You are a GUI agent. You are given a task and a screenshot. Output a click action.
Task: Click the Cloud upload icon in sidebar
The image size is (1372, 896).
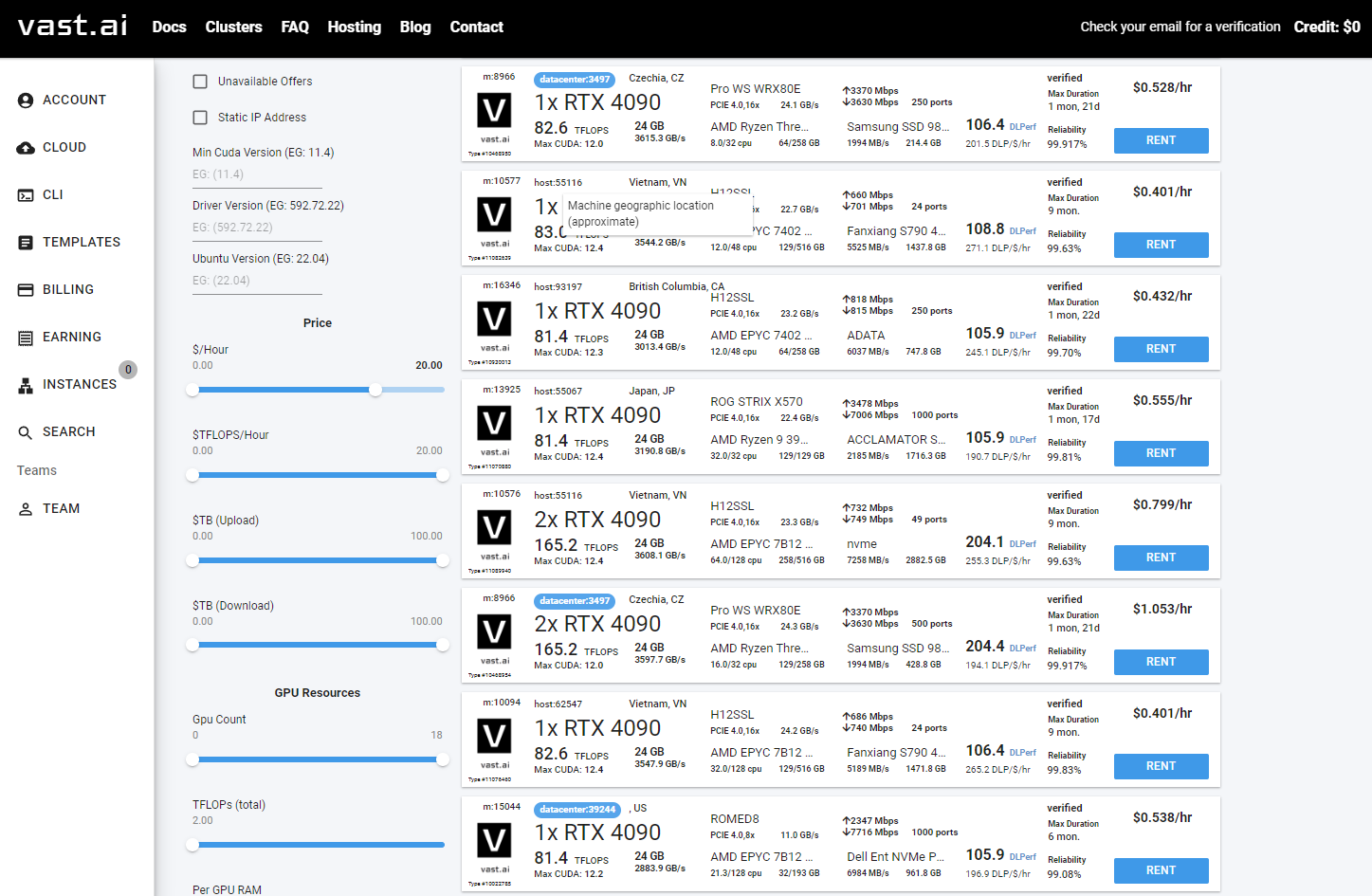(x=26, y=148)
